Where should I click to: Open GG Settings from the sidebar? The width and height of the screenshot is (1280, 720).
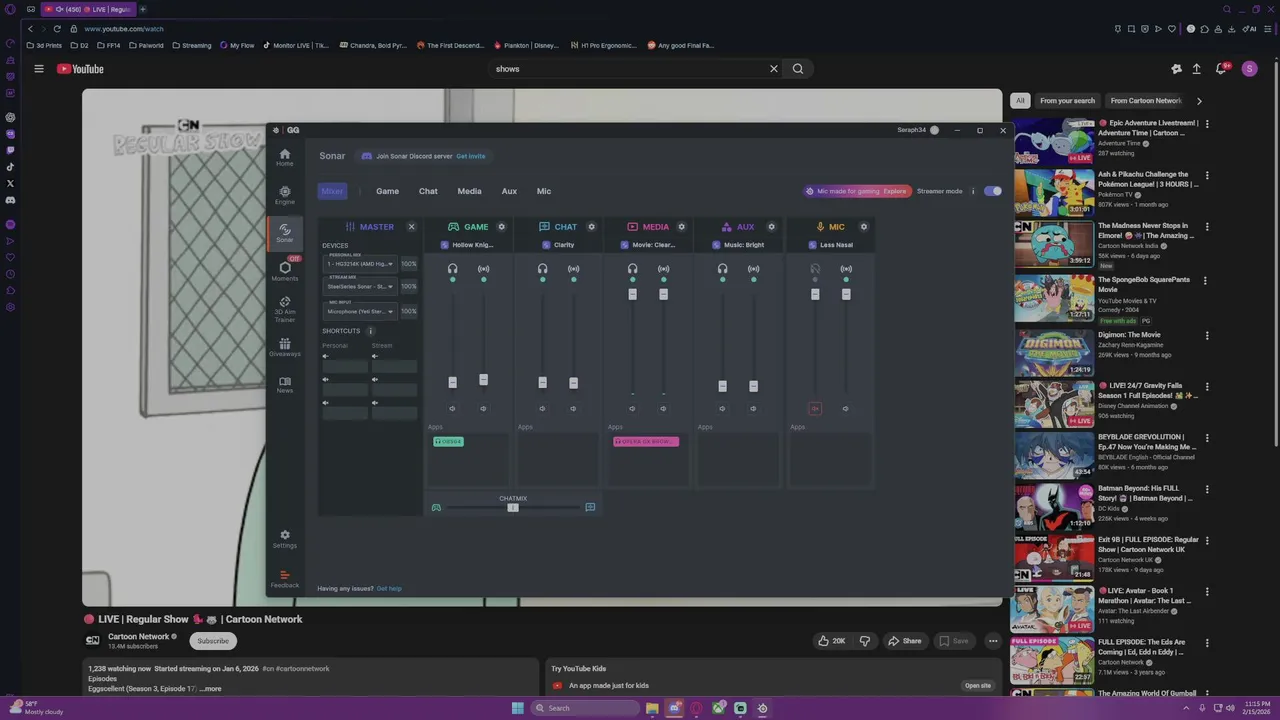[285, 539]
